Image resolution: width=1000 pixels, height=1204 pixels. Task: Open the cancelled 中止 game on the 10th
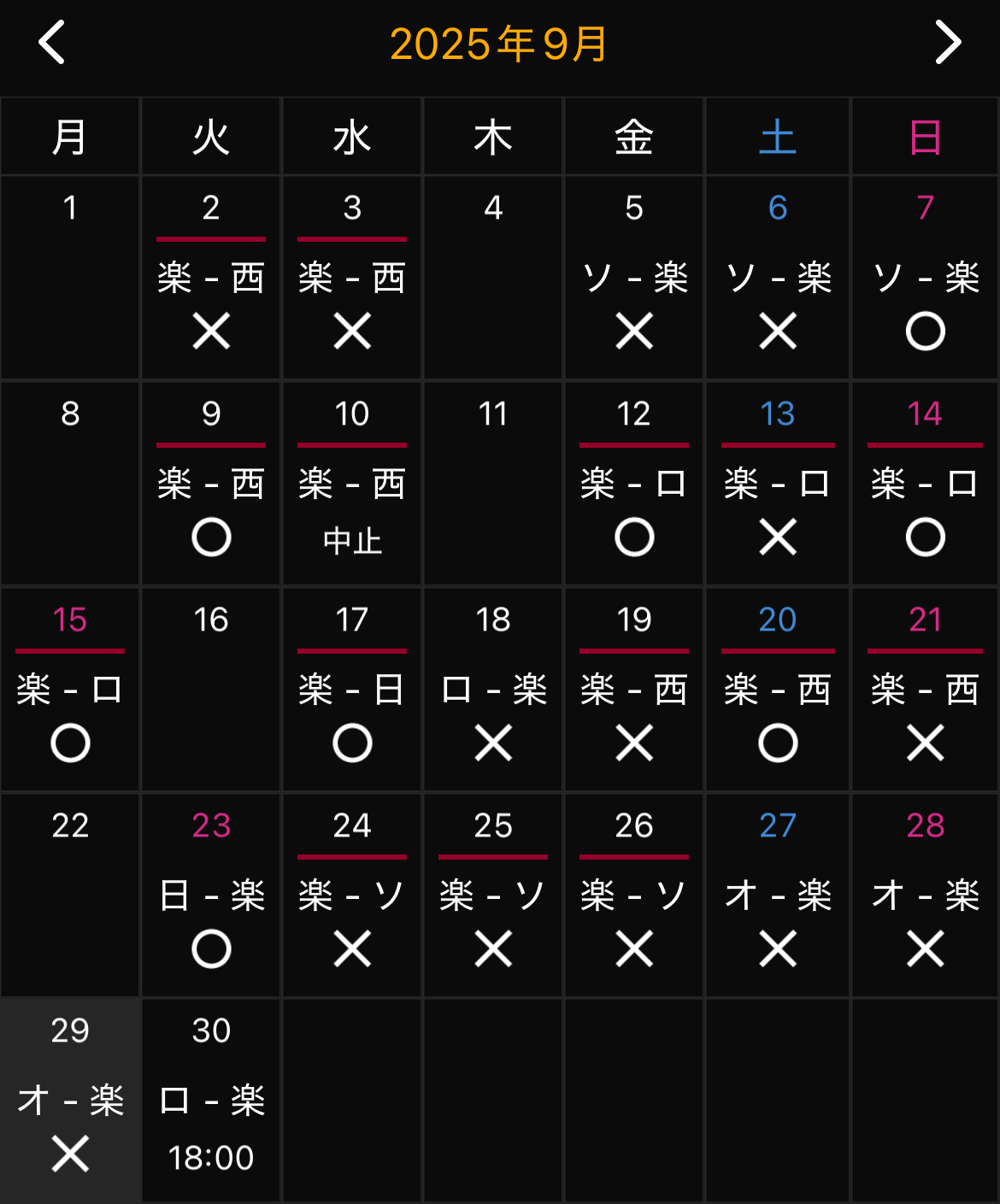point(352,541)
